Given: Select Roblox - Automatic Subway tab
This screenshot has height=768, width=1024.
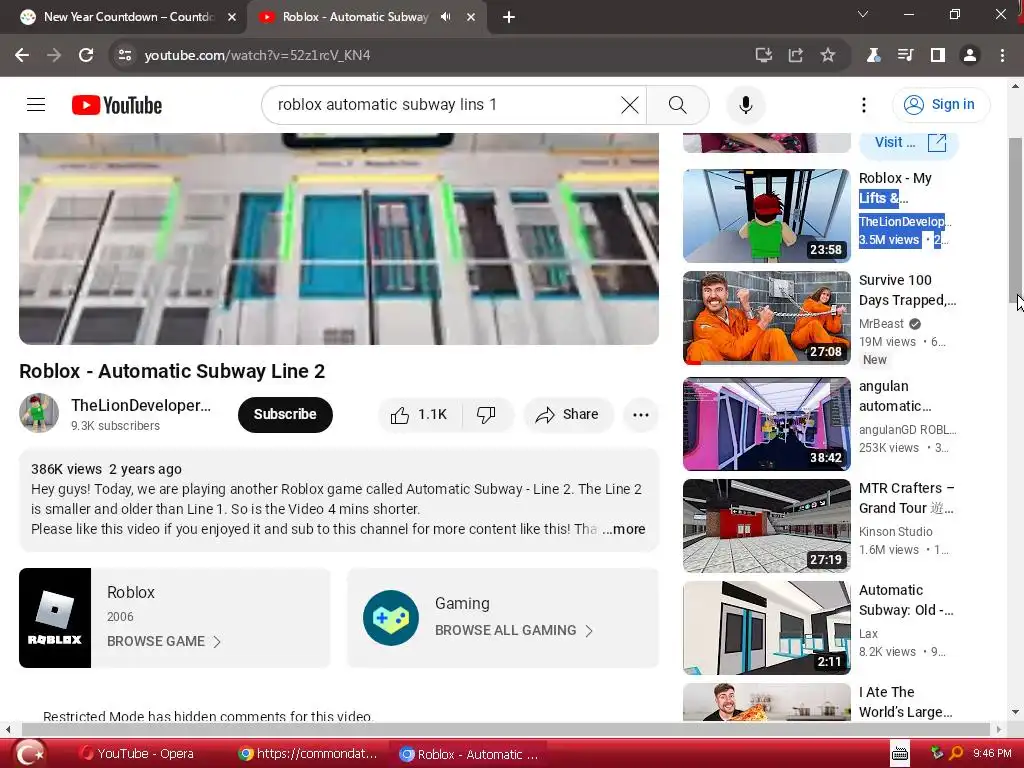Looking at the screenshot, I should click(x=356, y=17).
